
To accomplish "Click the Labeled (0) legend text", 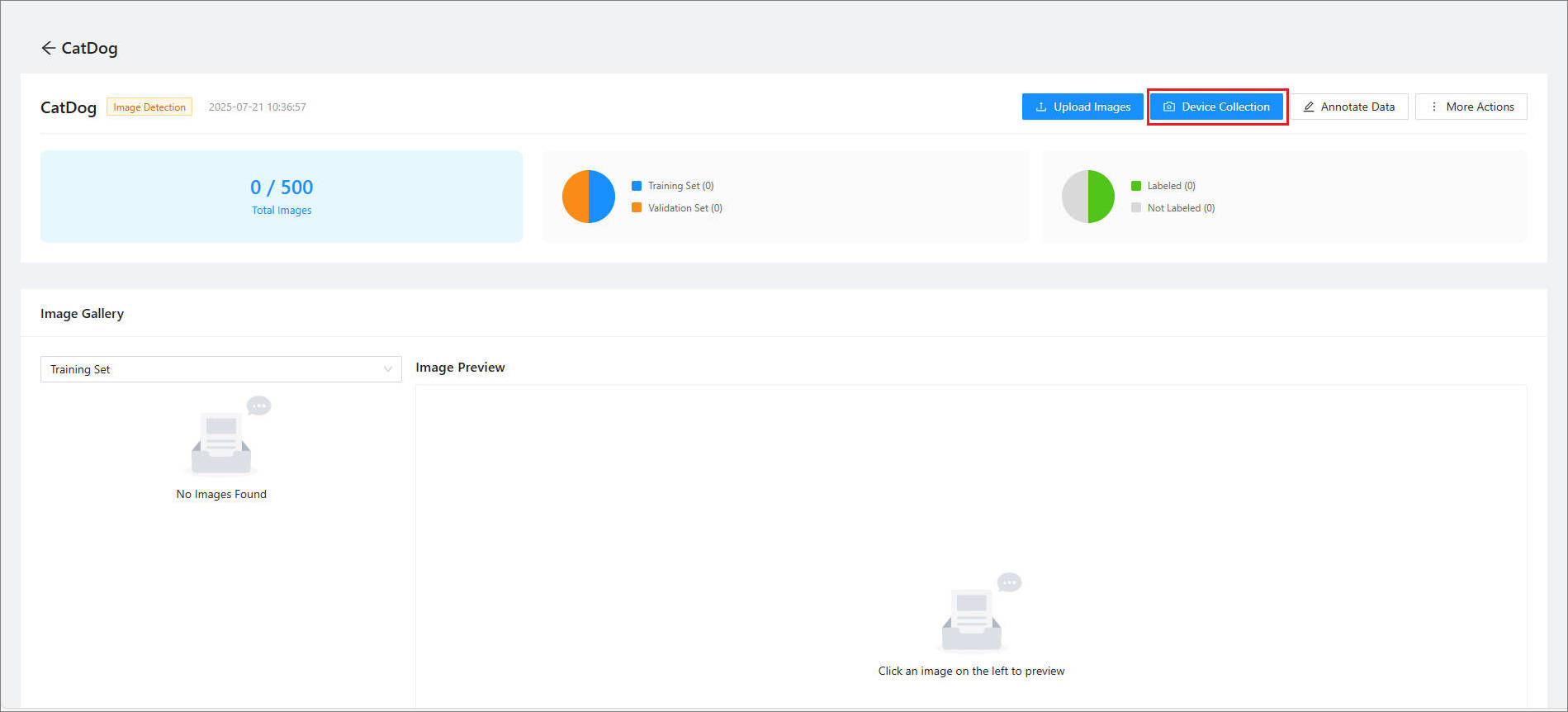I will 1171,186.
